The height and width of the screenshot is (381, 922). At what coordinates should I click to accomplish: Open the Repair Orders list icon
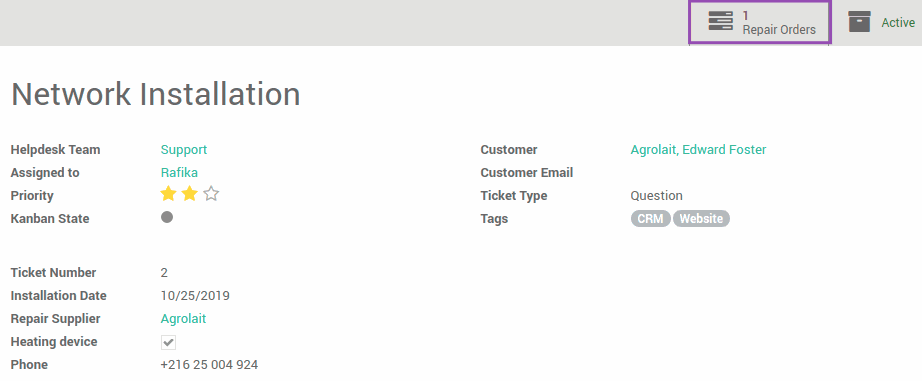point(720,21)
